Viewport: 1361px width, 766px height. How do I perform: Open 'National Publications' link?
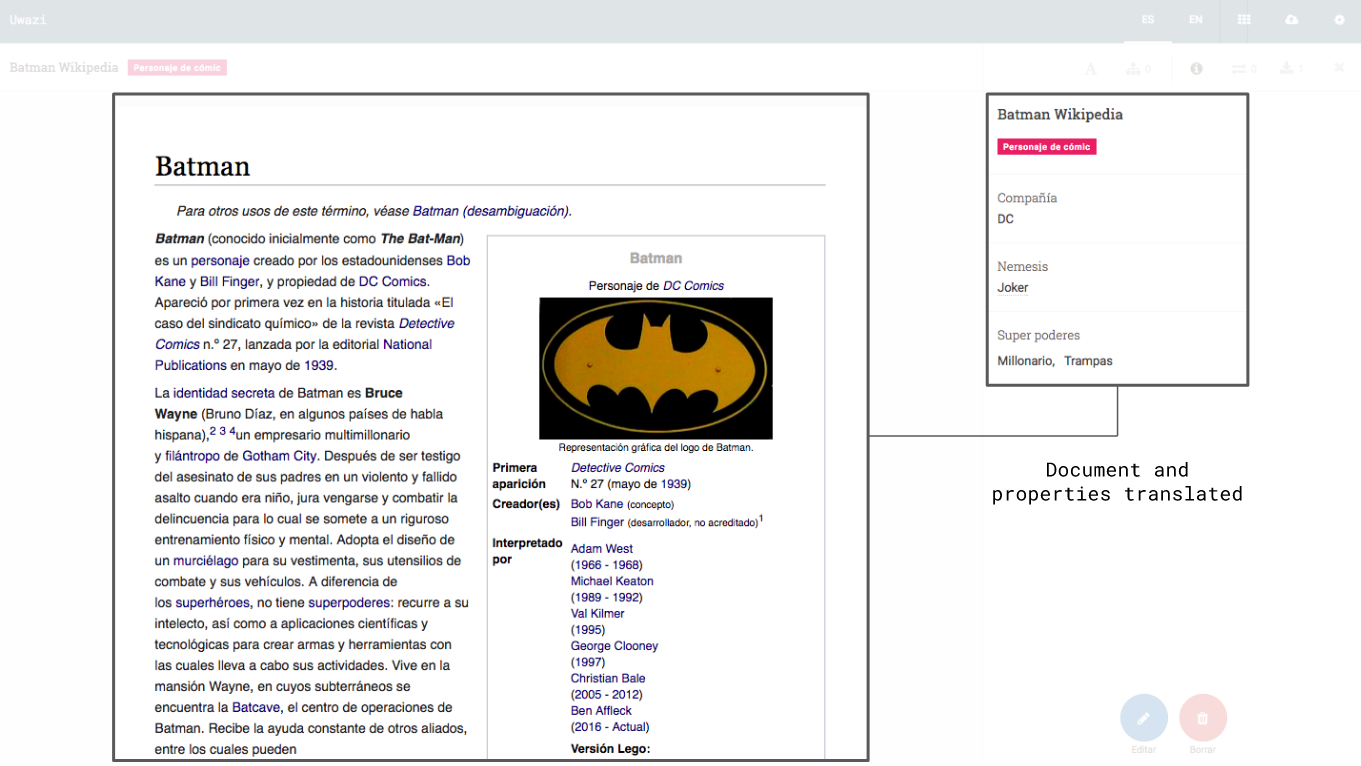pyautogui.click(x=293, y=354)
